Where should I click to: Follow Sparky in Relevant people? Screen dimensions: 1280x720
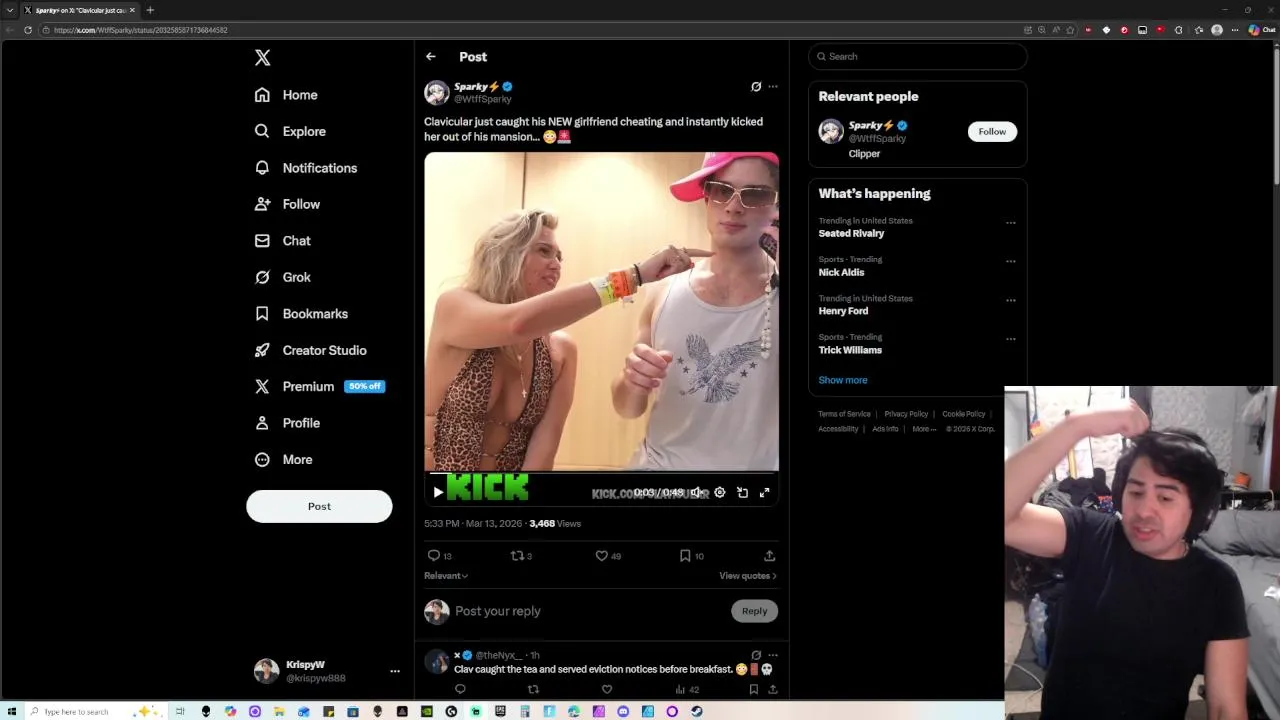(992, 132)
